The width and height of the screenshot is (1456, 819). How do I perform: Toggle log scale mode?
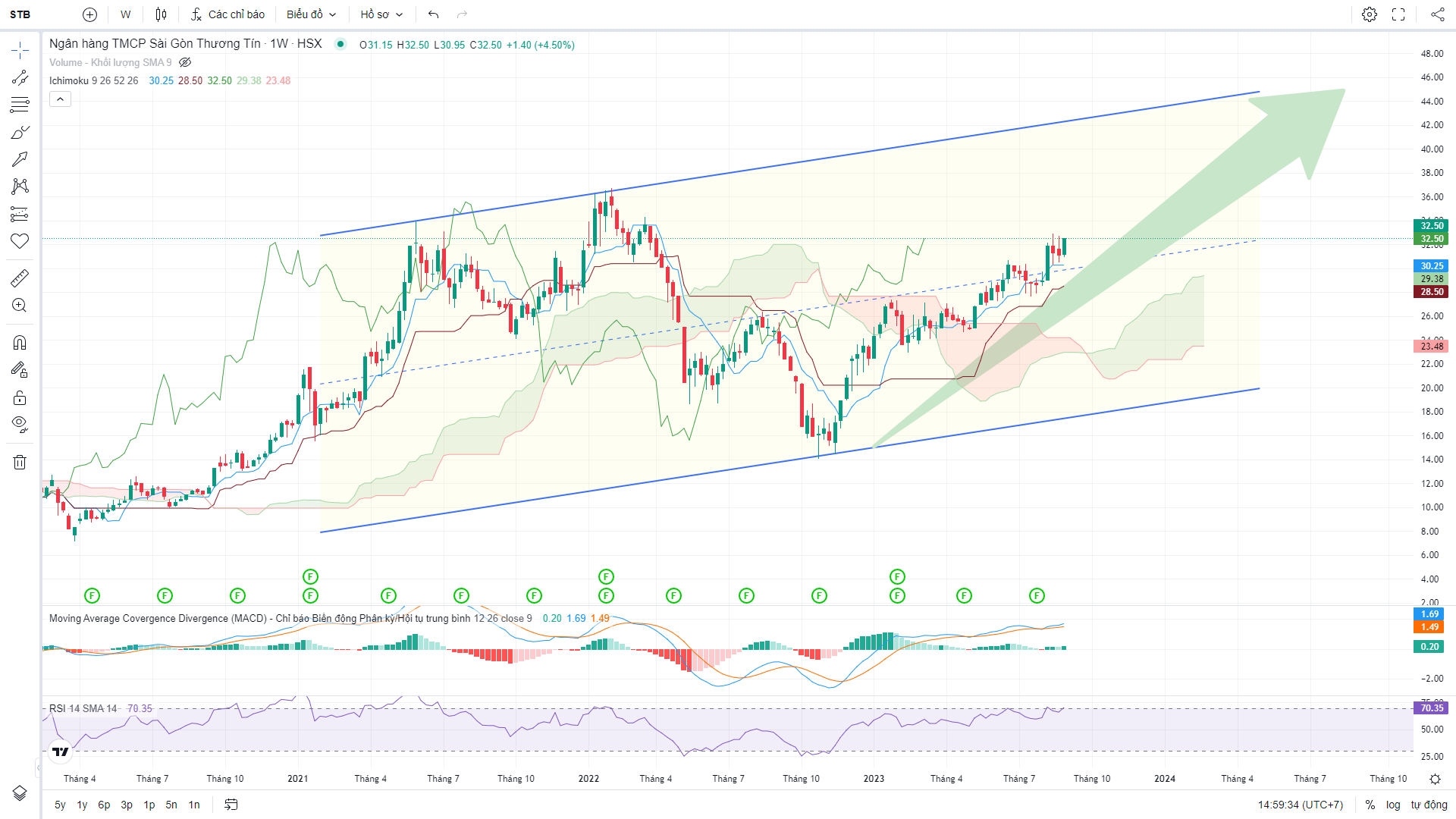(1393, 805)
